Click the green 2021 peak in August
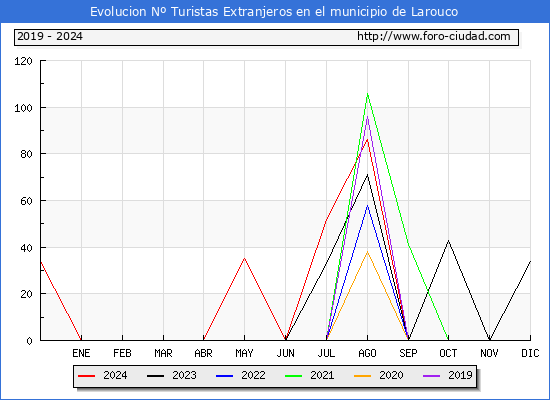 (367, 94)
